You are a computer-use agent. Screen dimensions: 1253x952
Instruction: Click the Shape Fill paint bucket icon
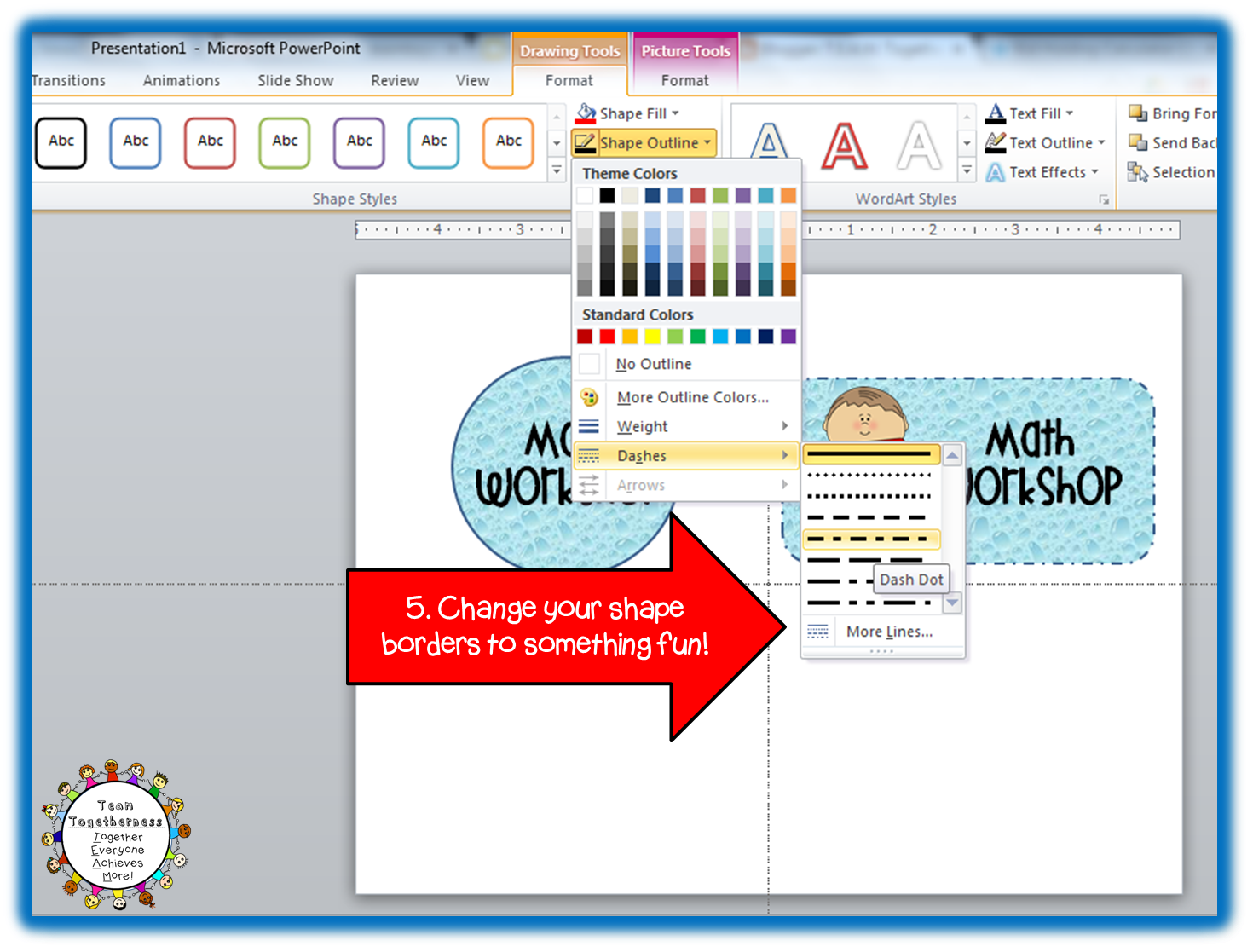[586, 113]
